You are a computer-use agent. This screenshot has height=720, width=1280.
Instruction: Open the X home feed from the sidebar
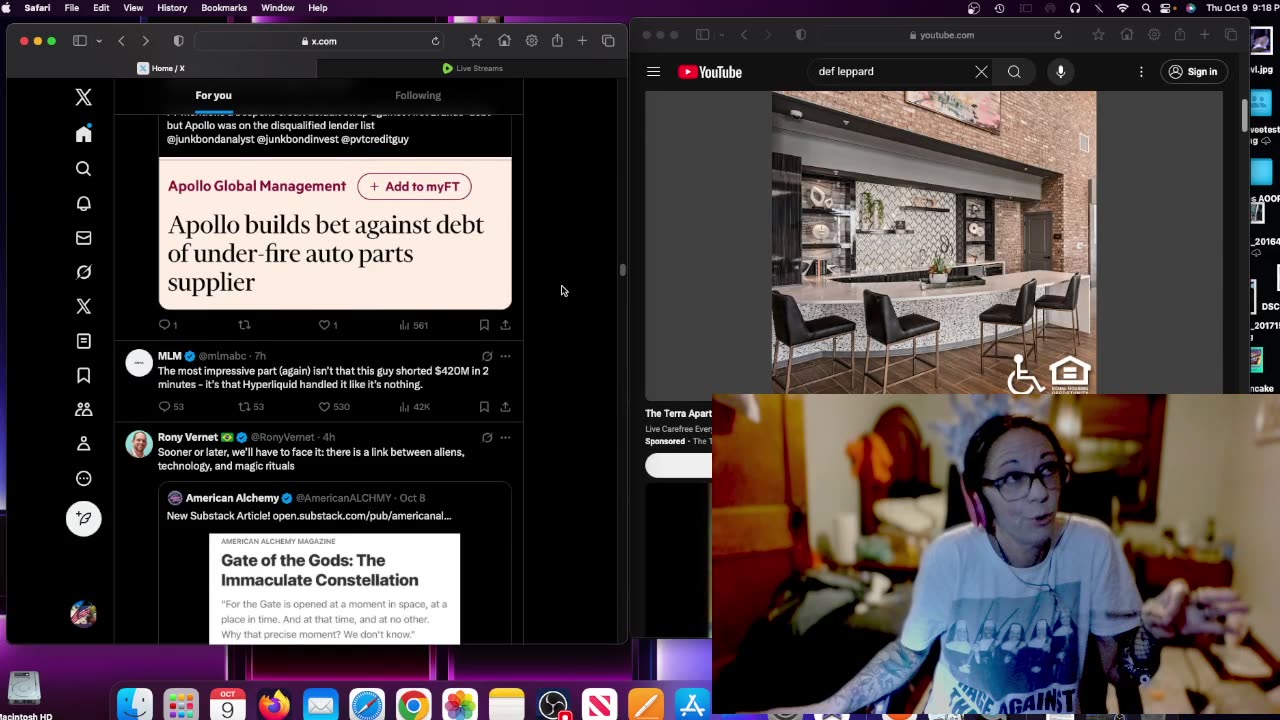[84, 134]
